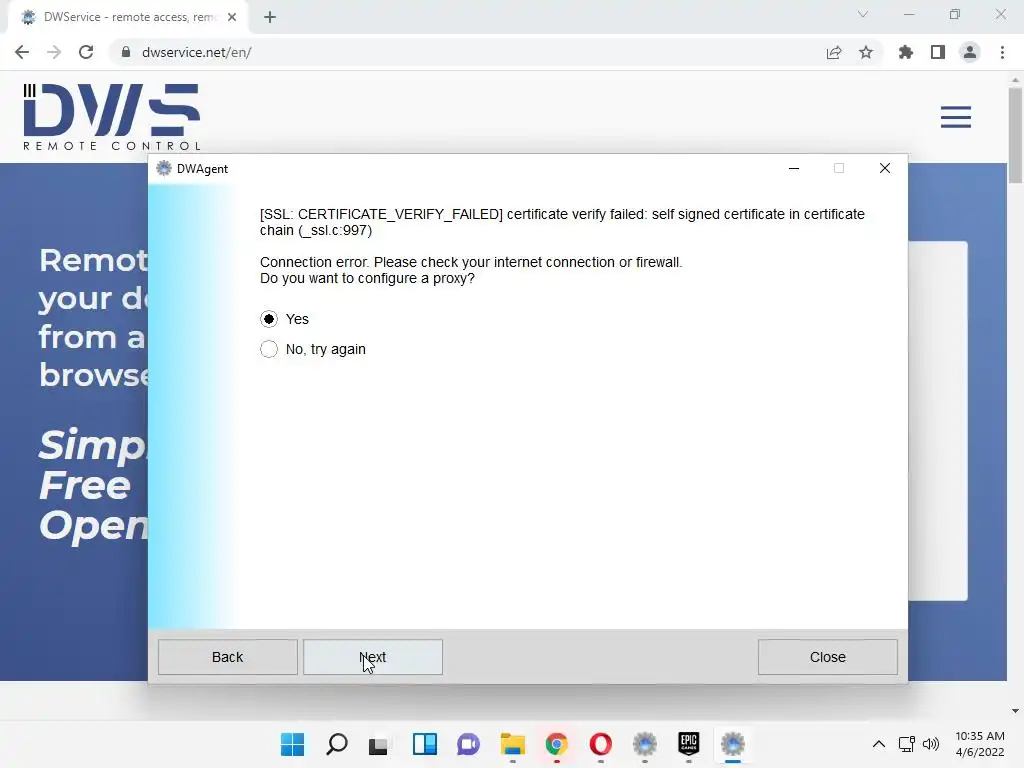This screenshot has width=1024, height=768.
Task: Click the active DWAgent taskbar icon
Action: [733, 744]
